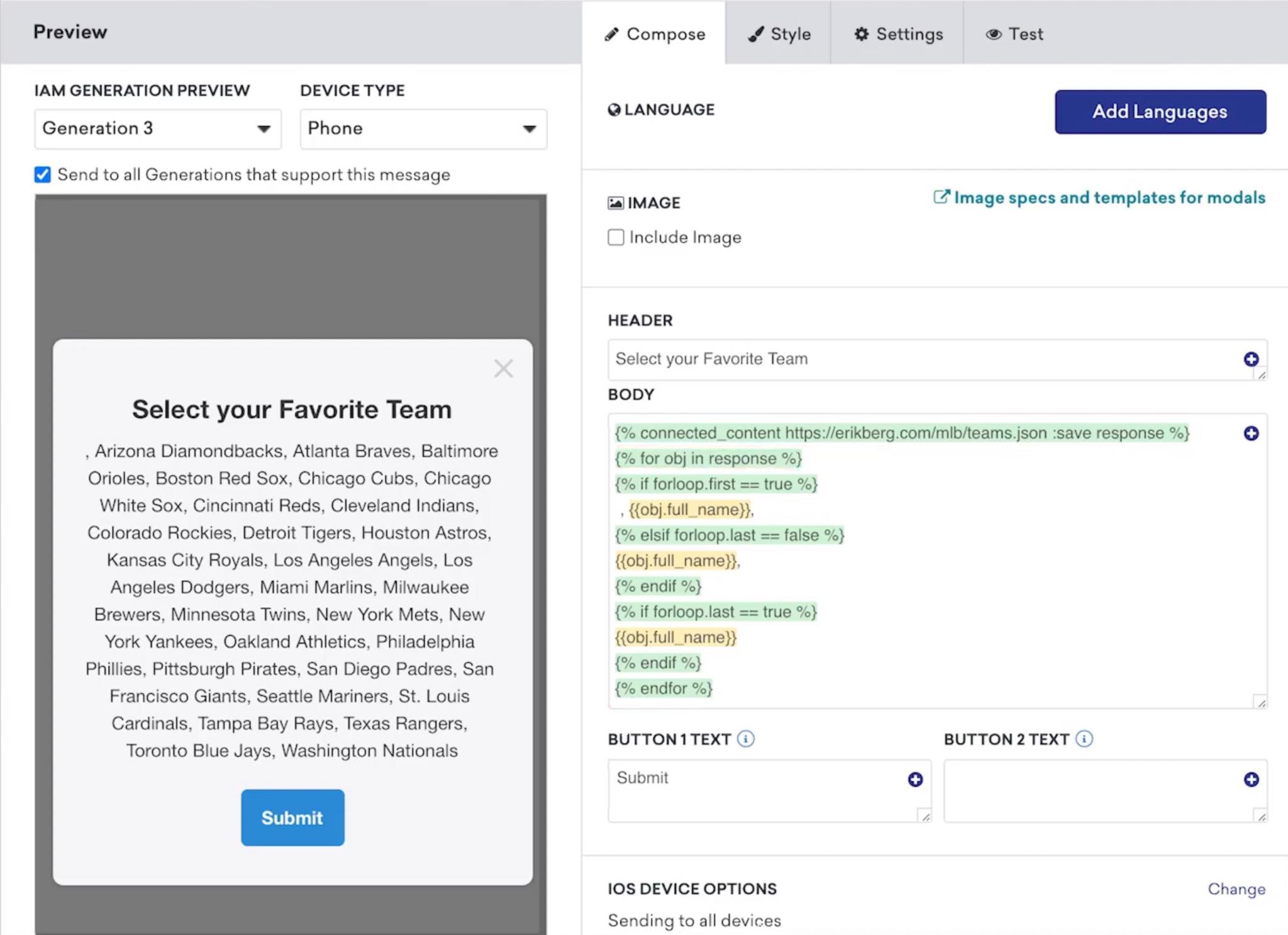This screenshot has height=935, width=1288.
Task: Click the image icon beside the IMAGE label
Action: click(614, 202)
